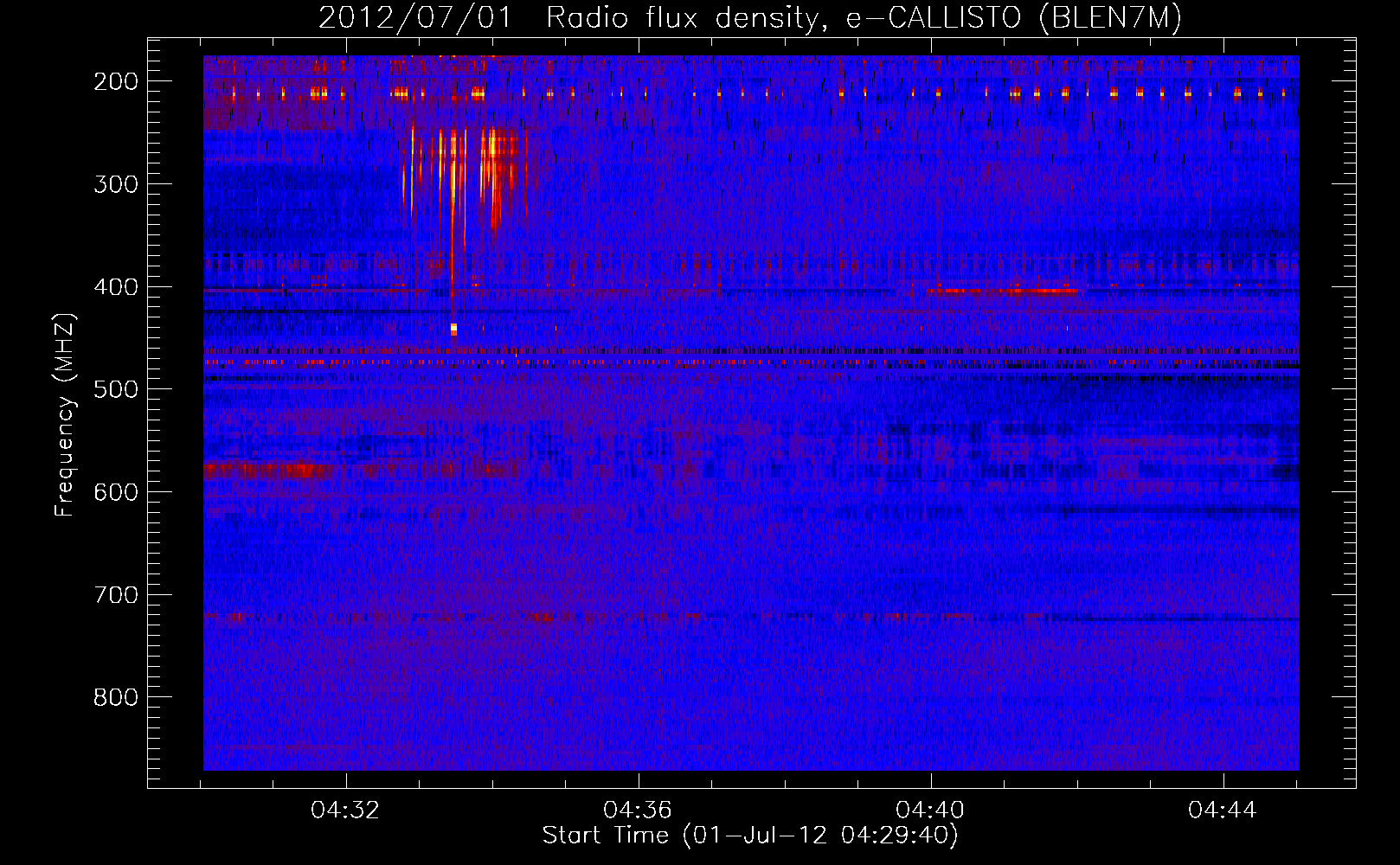
Task: Click the 04:36 time tick label
Action: point(638,811)
